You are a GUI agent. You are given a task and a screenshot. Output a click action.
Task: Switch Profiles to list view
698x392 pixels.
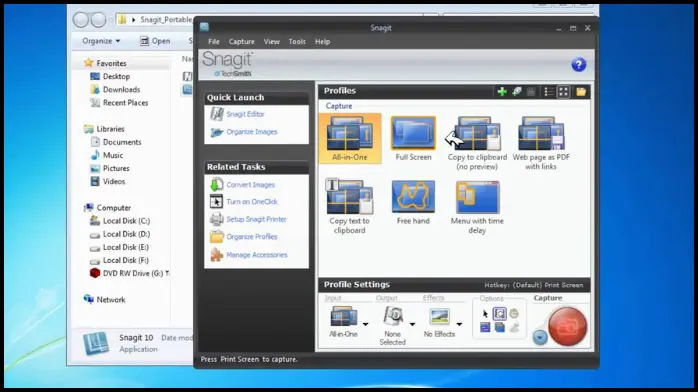click(549, 92)
